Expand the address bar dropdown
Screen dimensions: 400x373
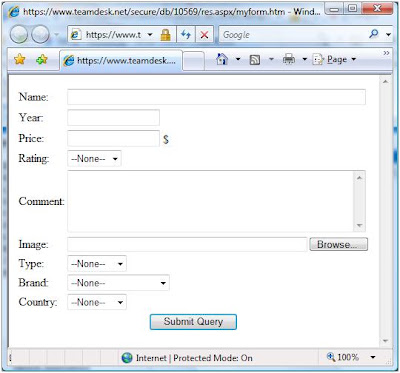tap(150, 35)
